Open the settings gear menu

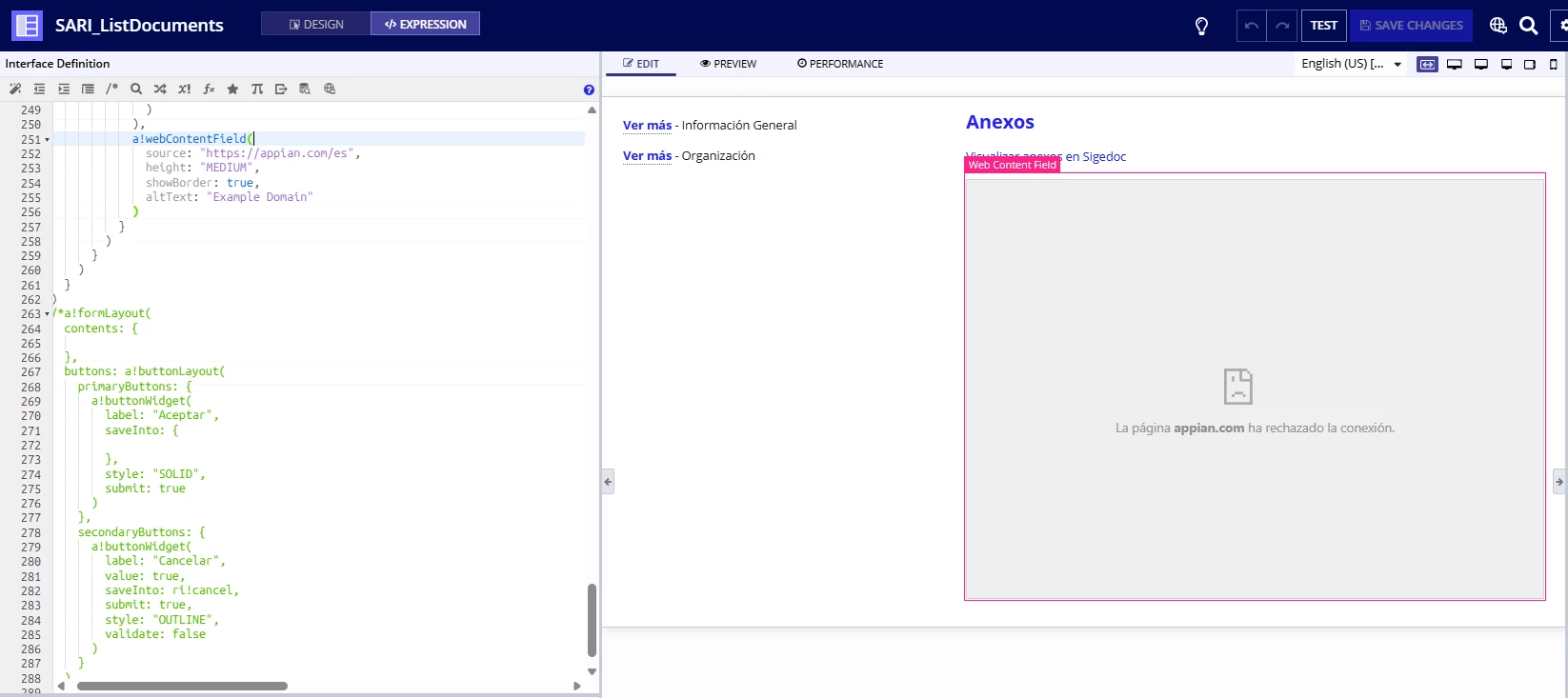coord(1562,26)
